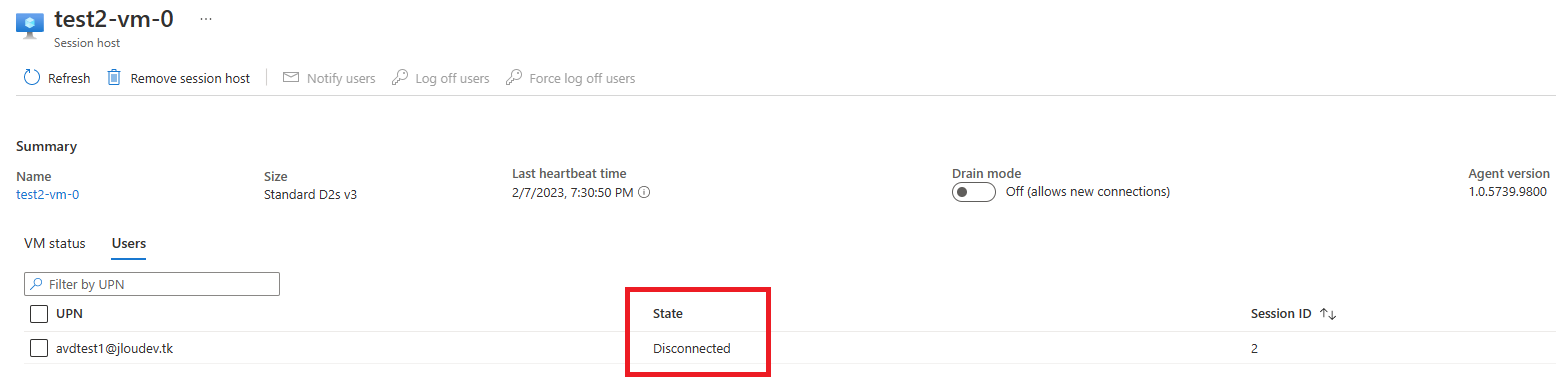Select the Users tab
Screen dimensions: 1556x381
[x=129, y=243]
